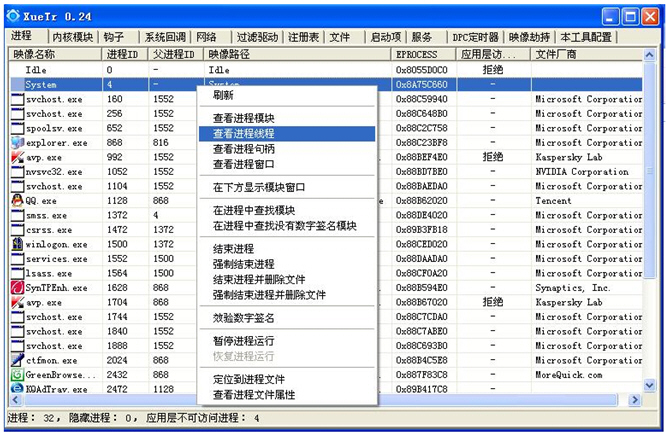Select 查看进程线程 in the context menu
Viewport: 666px width, 434px height.
coord(243,133)
